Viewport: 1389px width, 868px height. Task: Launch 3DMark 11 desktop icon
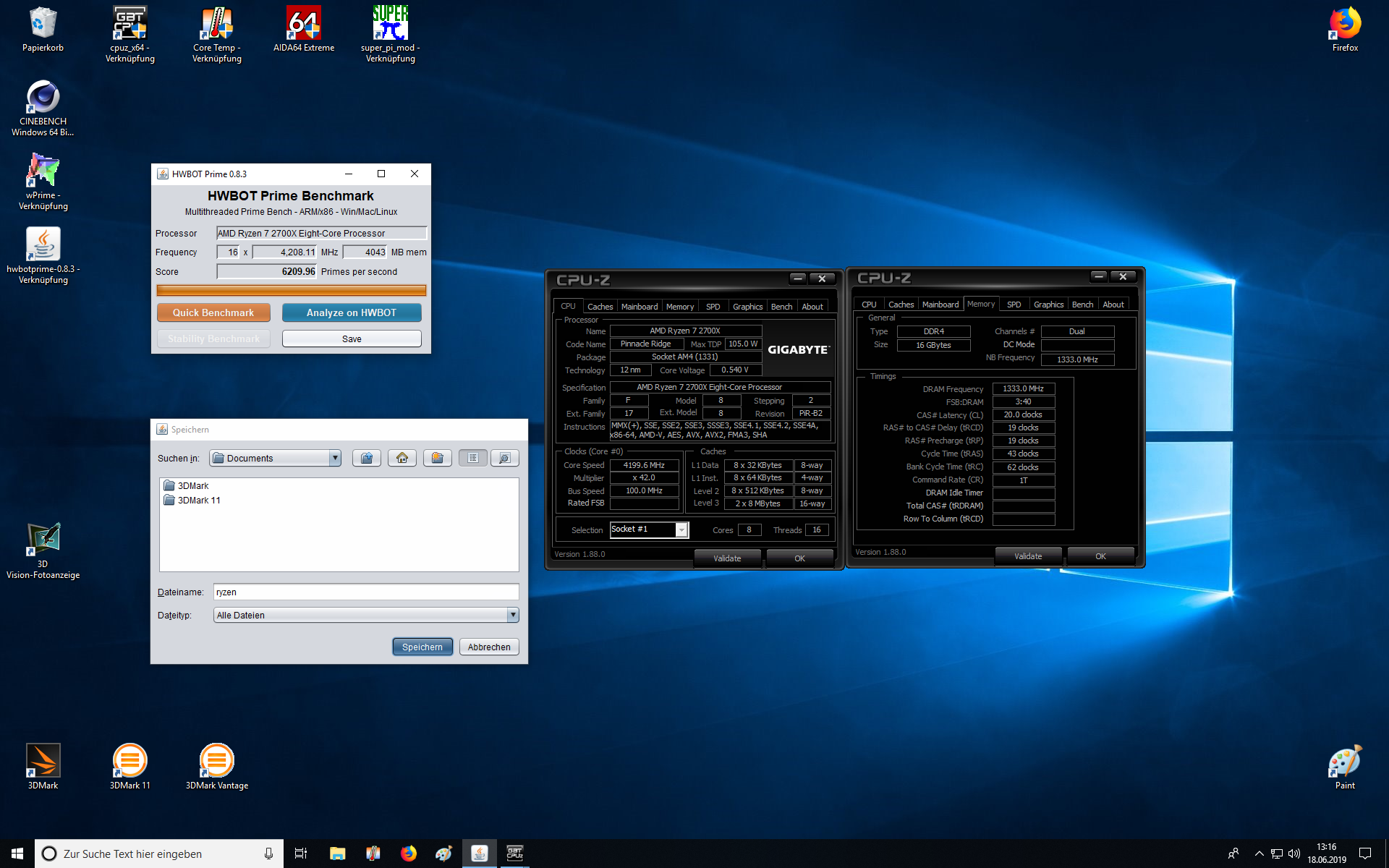click(130, 767)
